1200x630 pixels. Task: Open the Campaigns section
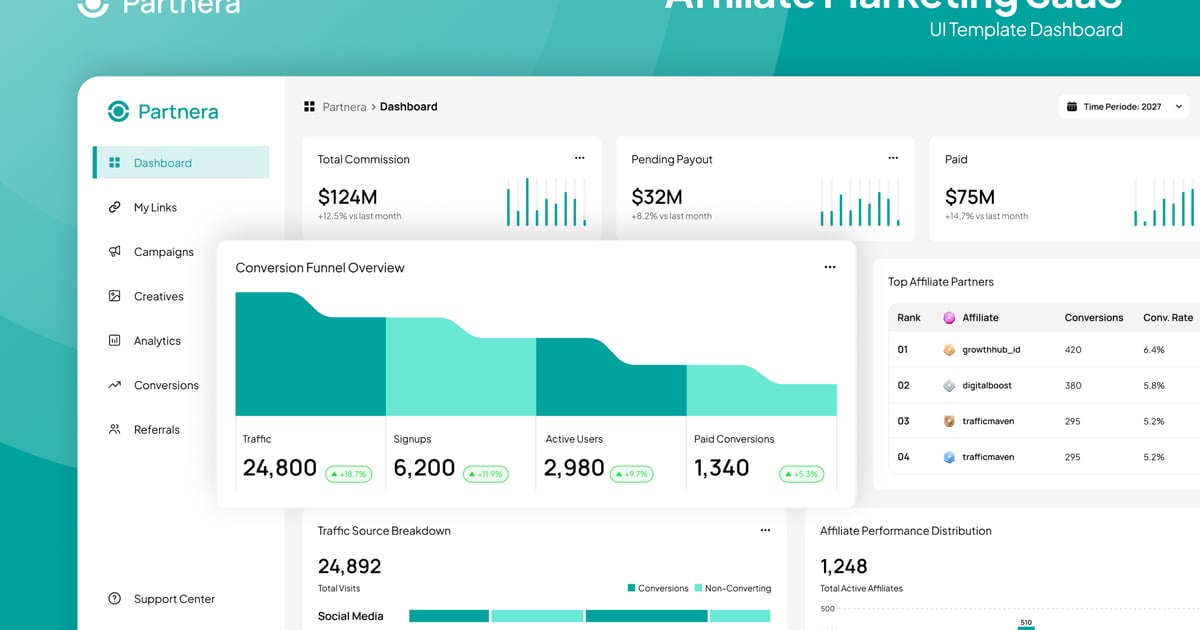164,252
